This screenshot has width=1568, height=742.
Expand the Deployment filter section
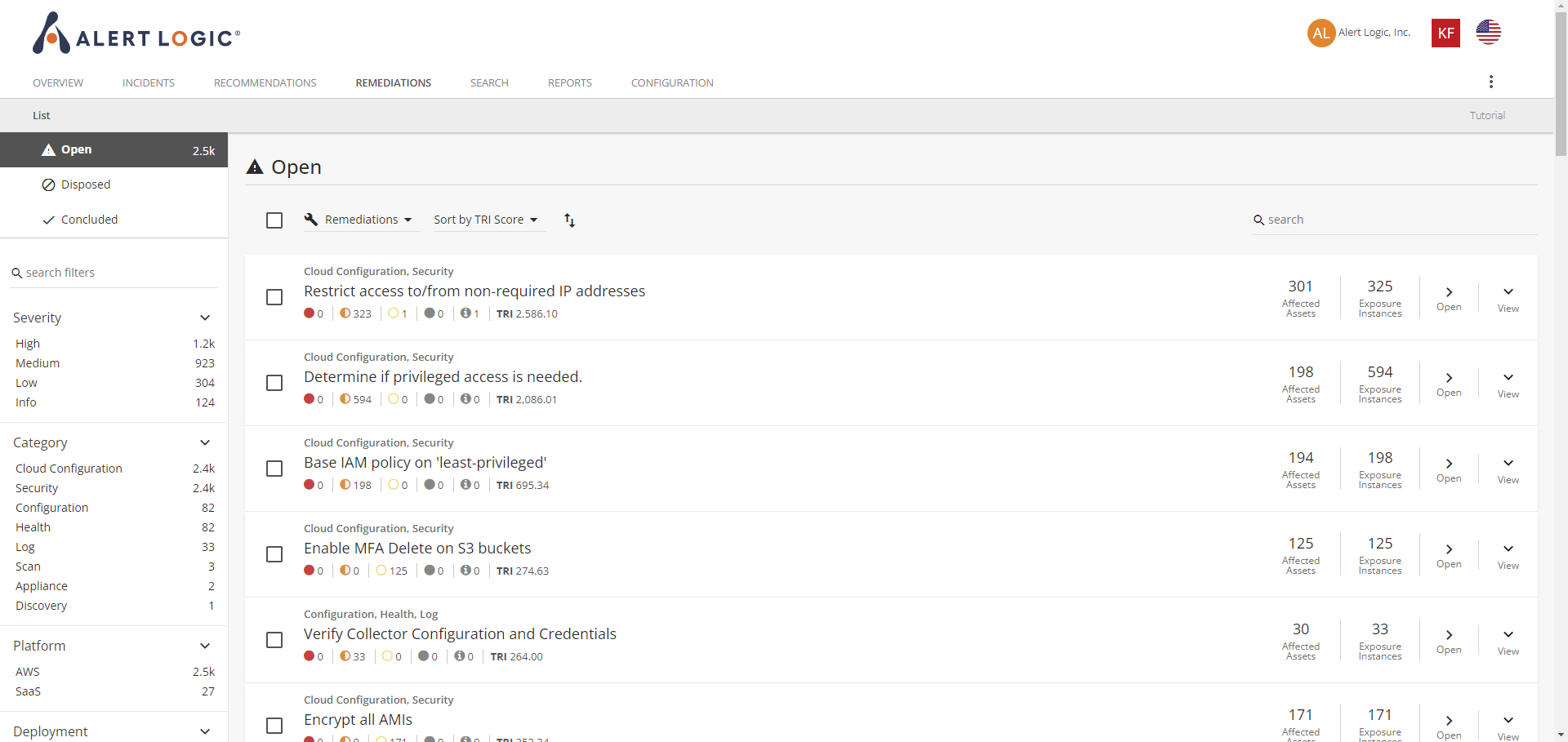coord(204,731)
